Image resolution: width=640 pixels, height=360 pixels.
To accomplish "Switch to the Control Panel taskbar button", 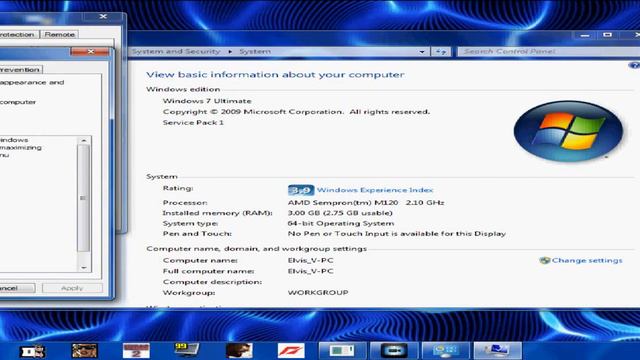I will tap(446, 350).
